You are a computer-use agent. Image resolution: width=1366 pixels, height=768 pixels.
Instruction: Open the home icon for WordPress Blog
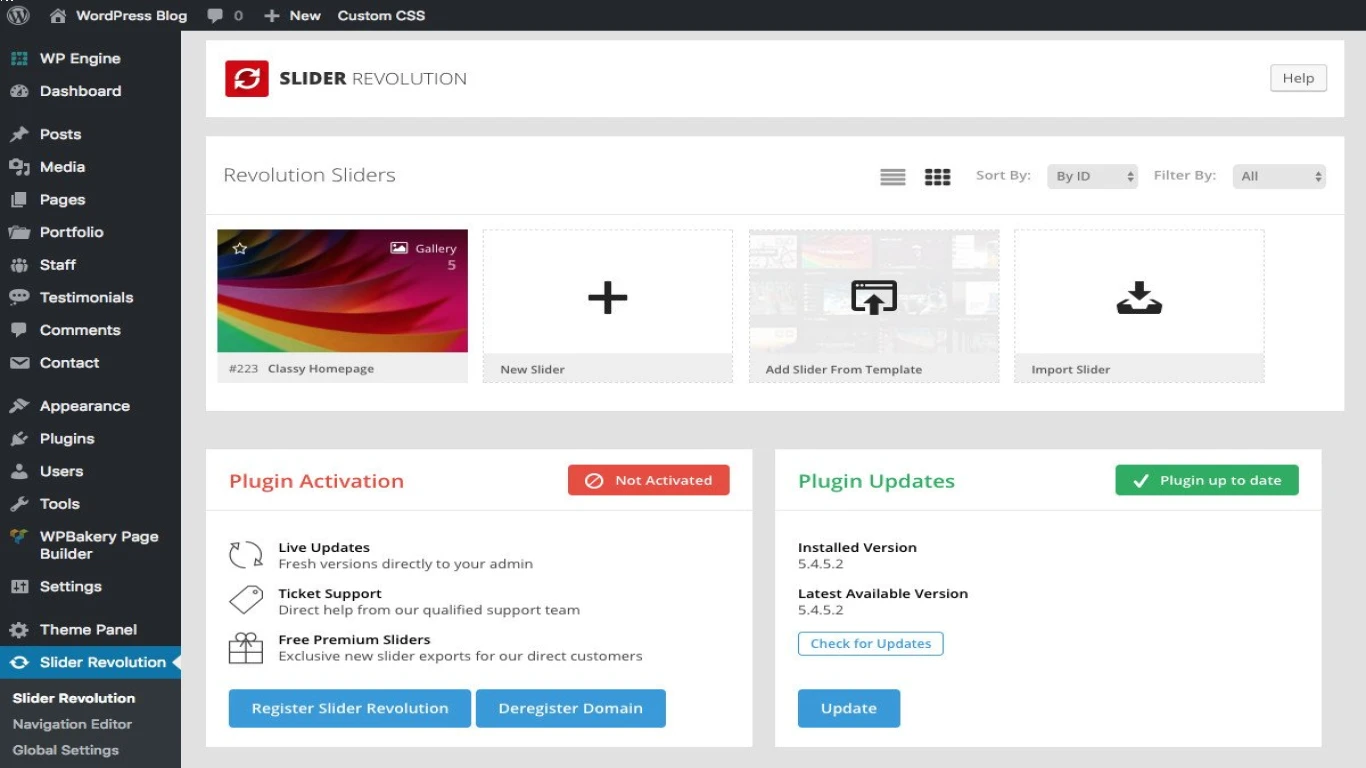tap(58, 15)
